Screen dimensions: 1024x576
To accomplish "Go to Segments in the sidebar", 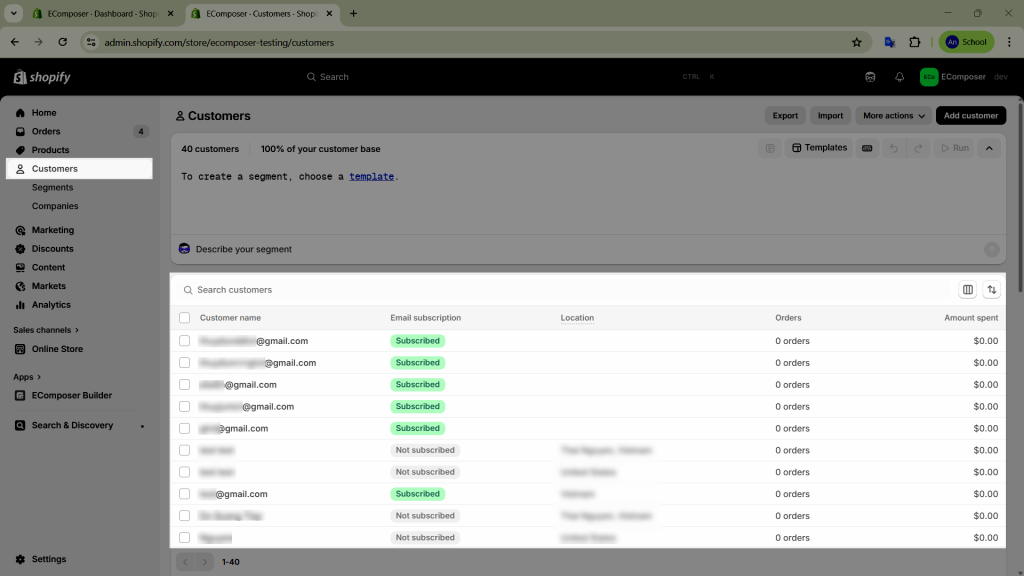I will (x=52, y=187).
